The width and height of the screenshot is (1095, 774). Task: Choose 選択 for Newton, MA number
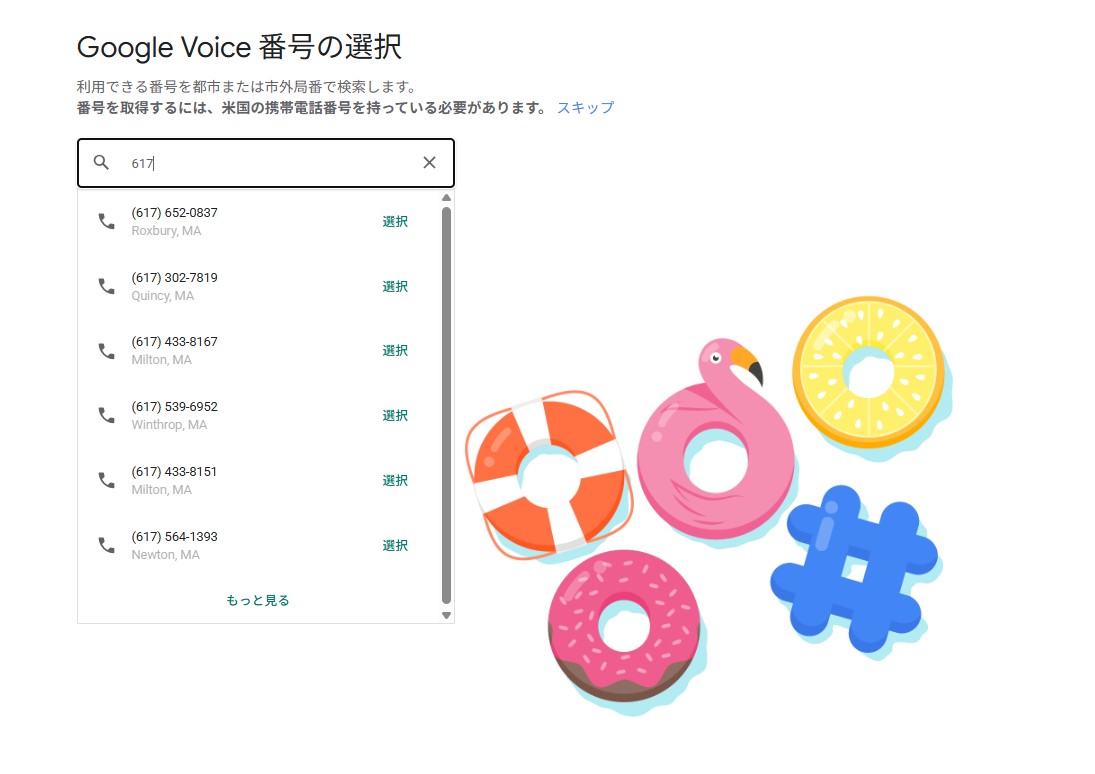(x=395, y=546)
